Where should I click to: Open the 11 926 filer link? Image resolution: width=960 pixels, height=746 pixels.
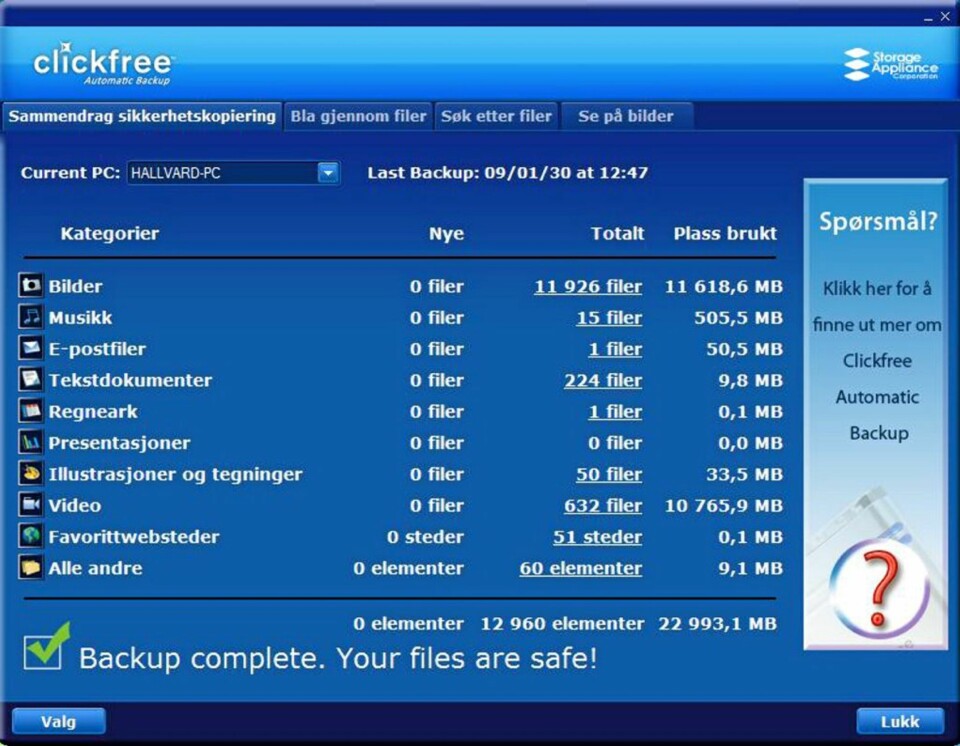coord(588,287)
